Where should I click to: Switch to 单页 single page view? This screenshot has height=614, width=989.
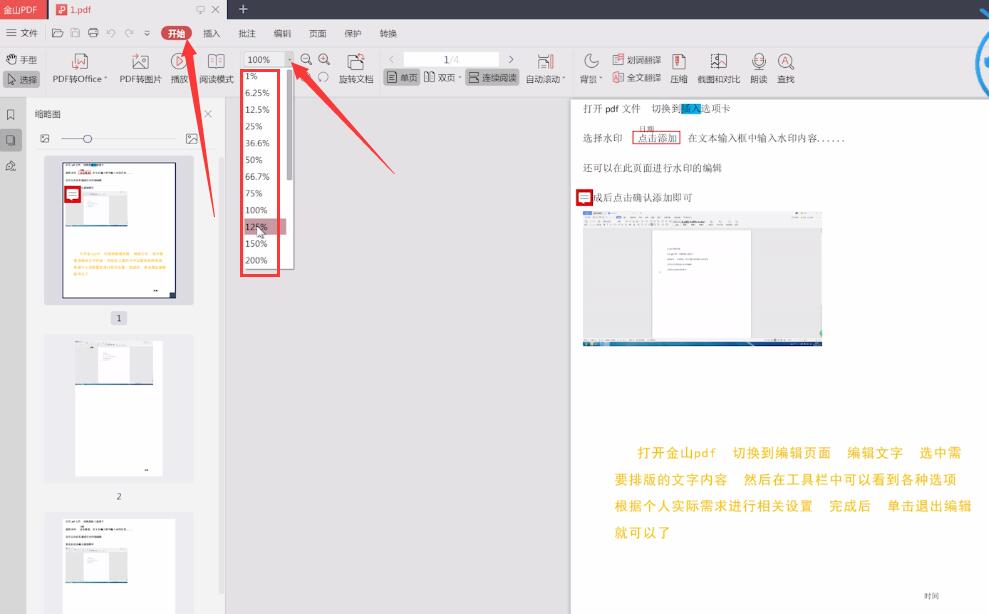[402, 78]
